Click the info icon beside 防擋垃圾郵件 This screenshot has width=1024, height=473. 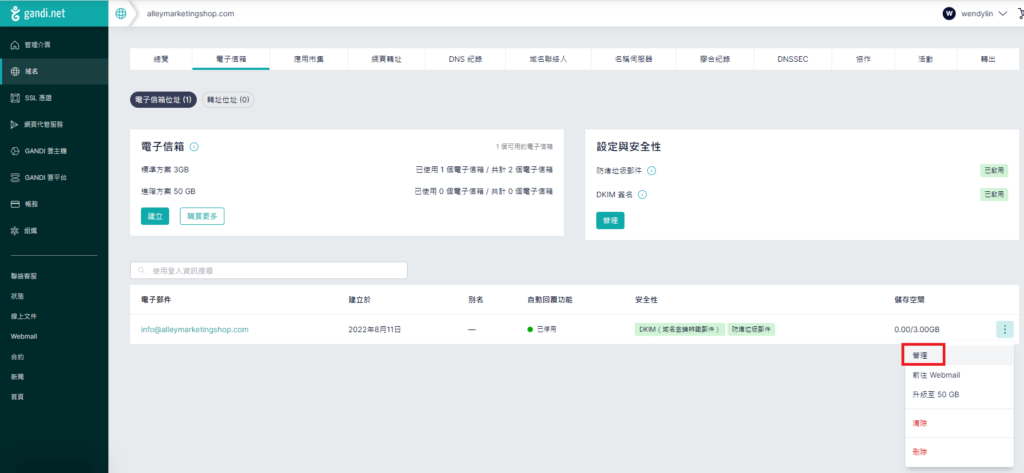[651, 171]
